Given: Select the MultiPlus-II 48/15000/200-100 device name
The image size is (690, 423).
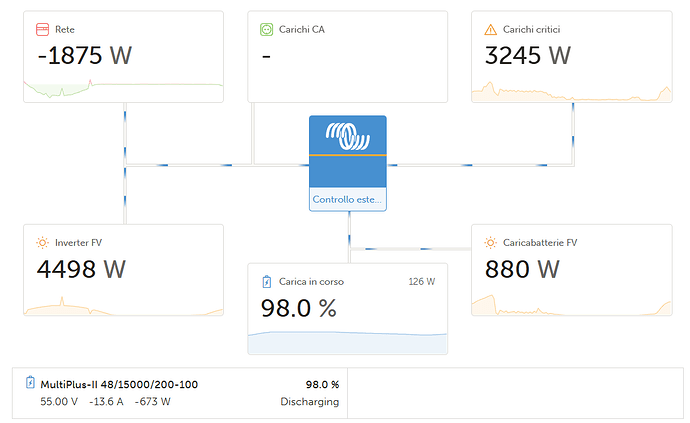Looking at the screenshot, I should [x=119, y=385].
